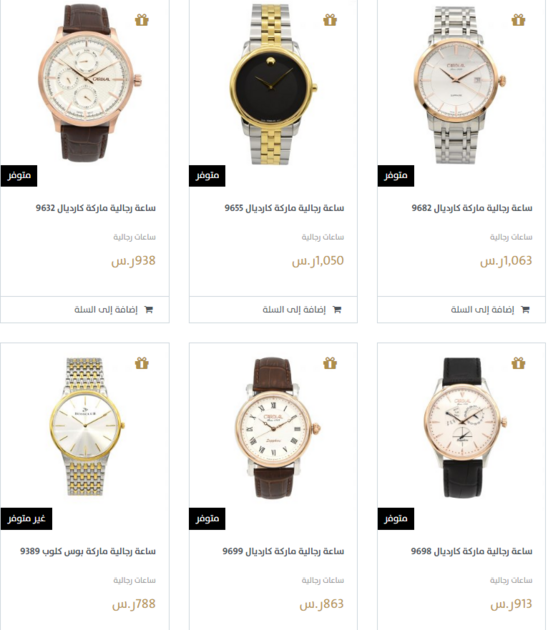Click the gift icon on Boss Club 9389
The width and height of the screenshot is (548, 630).
(x=141, y=363)
